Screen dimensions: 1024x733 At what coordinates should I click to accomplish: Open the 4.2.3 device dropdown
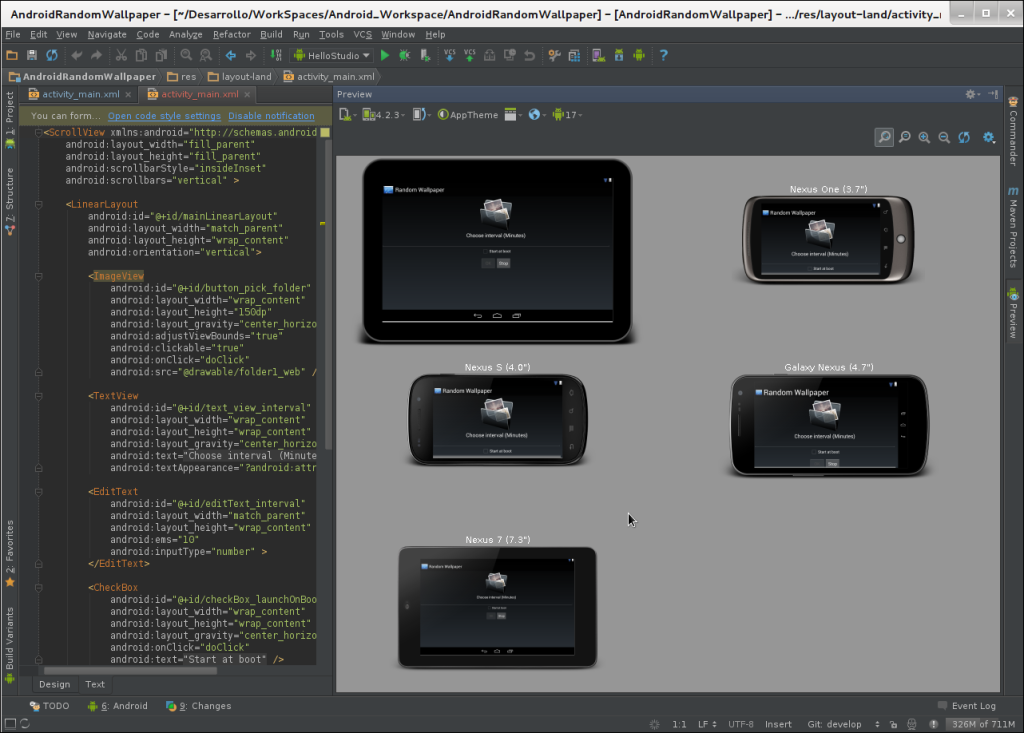pos(384,115)
